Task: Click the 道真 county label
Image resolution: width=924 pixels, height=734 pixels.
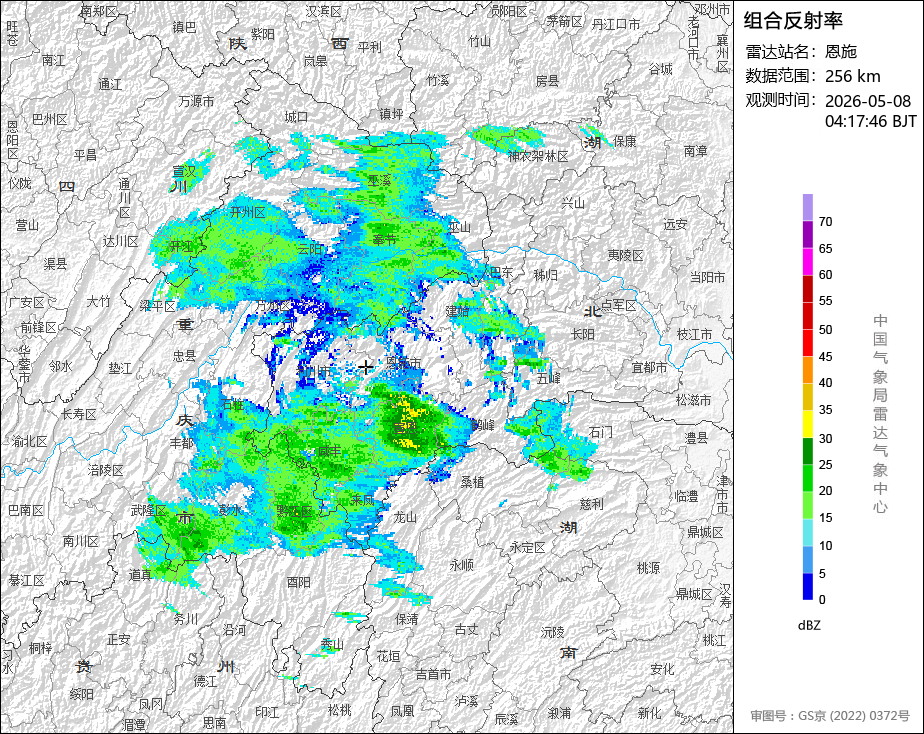Action: tap(140, 574)
